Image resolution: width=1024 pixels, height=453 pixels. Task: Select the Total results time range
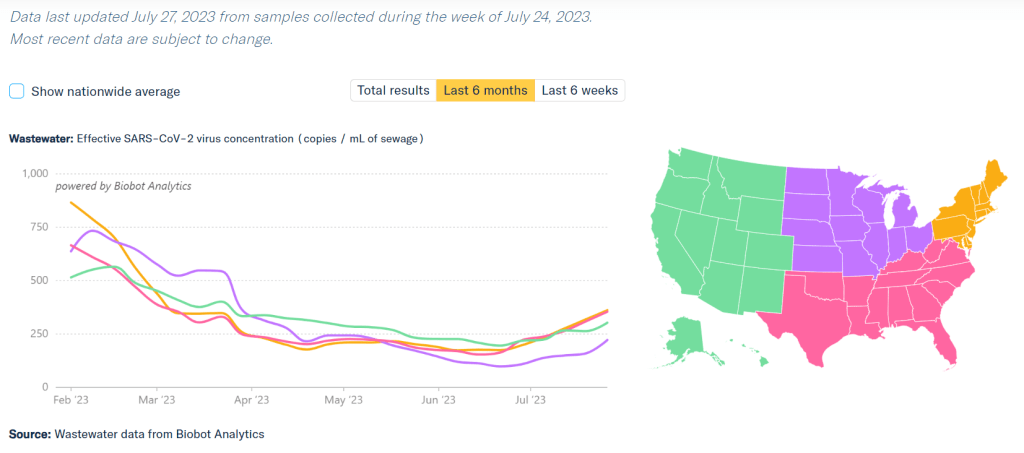393,91
